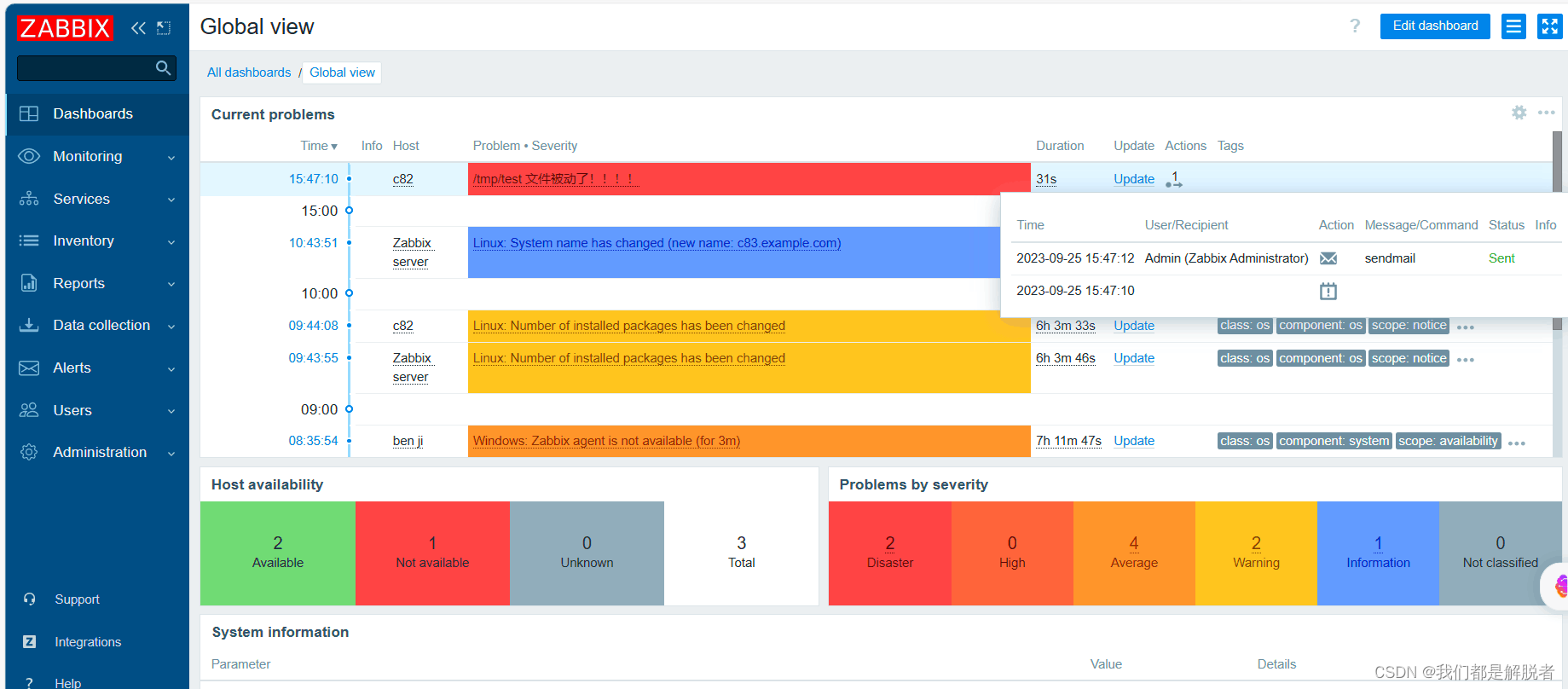
Task: Click the Average severity tile
Action: pos(1134,553)
